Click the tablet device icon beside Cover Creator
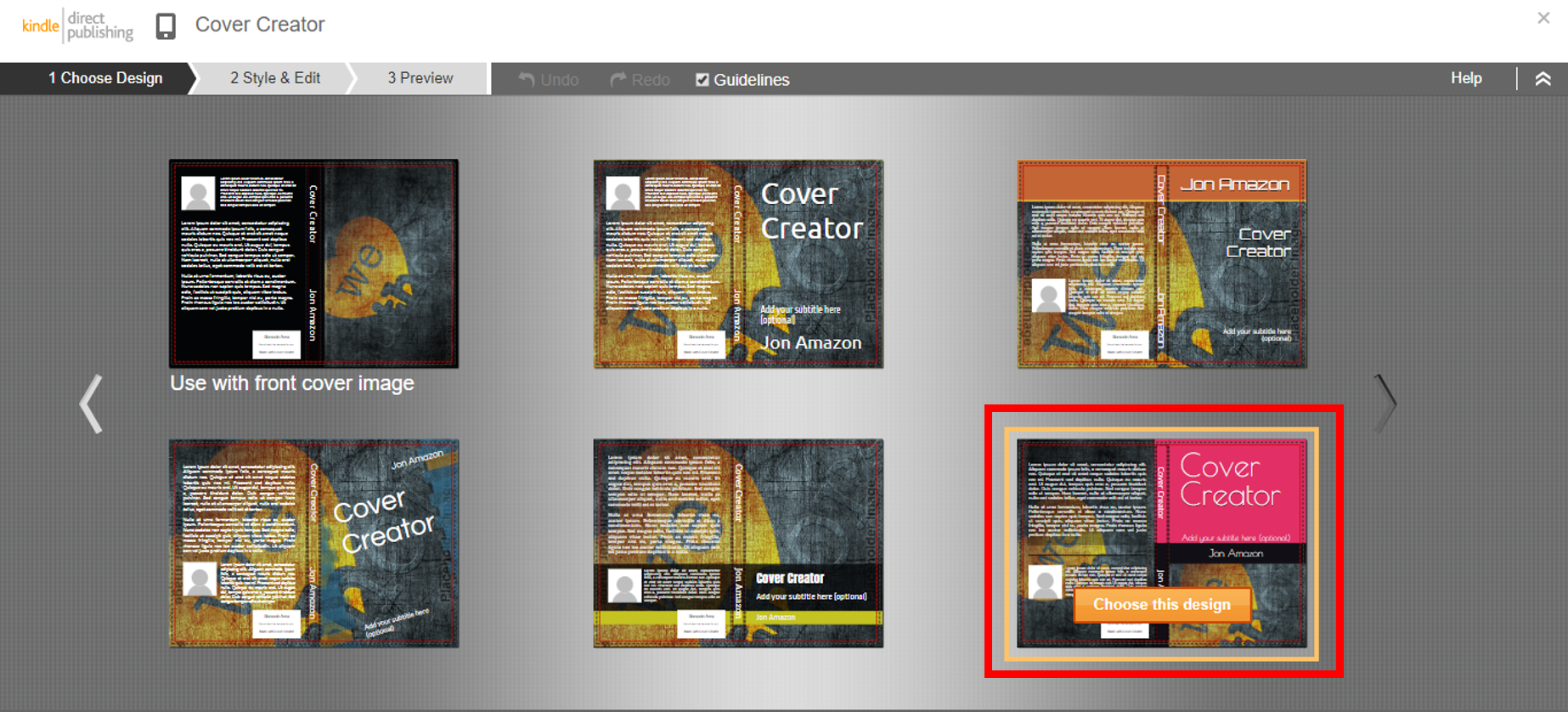 tap(166, 26)
